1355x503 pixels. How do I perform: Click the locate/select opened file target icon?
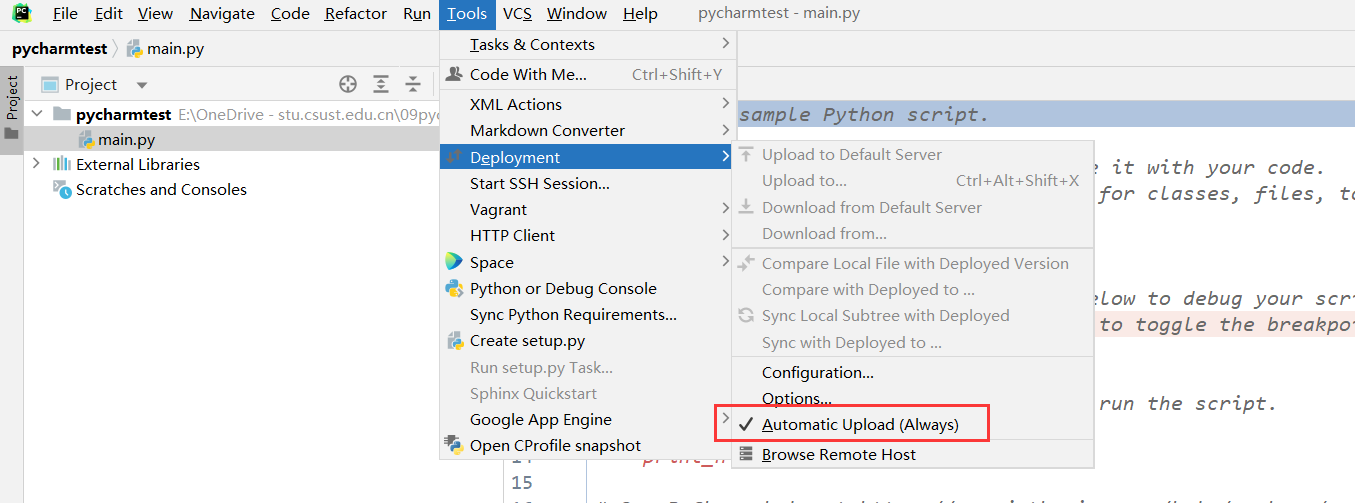348,84
